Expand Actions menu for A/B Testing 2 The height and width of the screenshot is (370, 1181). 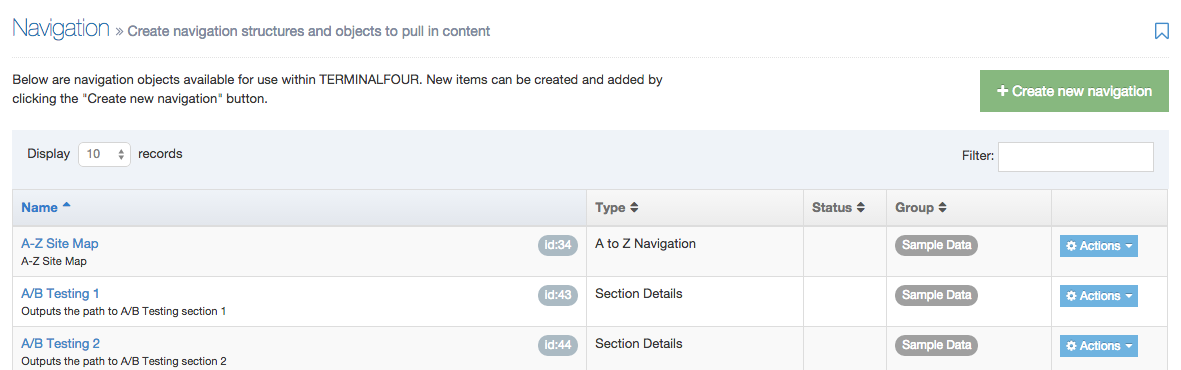tap(1099, 346)
